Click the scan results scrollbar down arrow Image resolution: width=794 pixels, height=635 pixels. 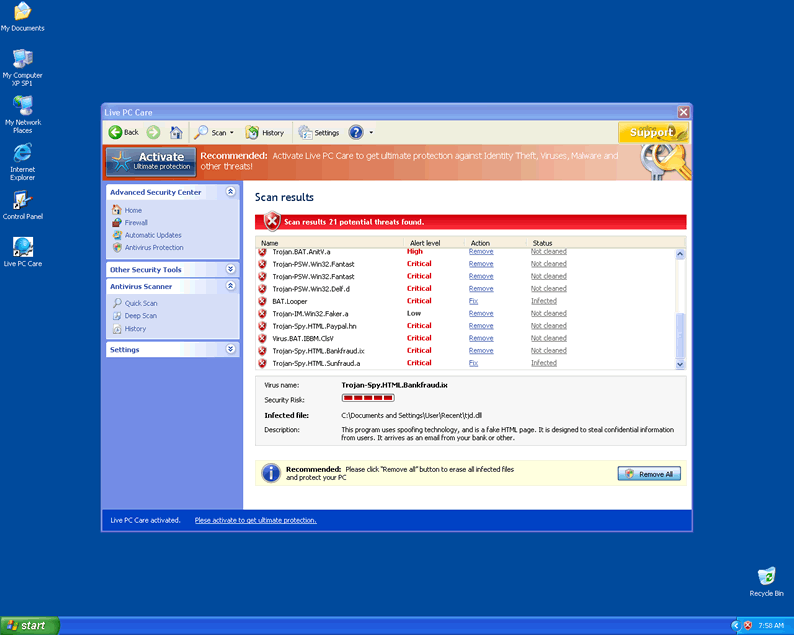pyautogui.click(x=681, y=364)
